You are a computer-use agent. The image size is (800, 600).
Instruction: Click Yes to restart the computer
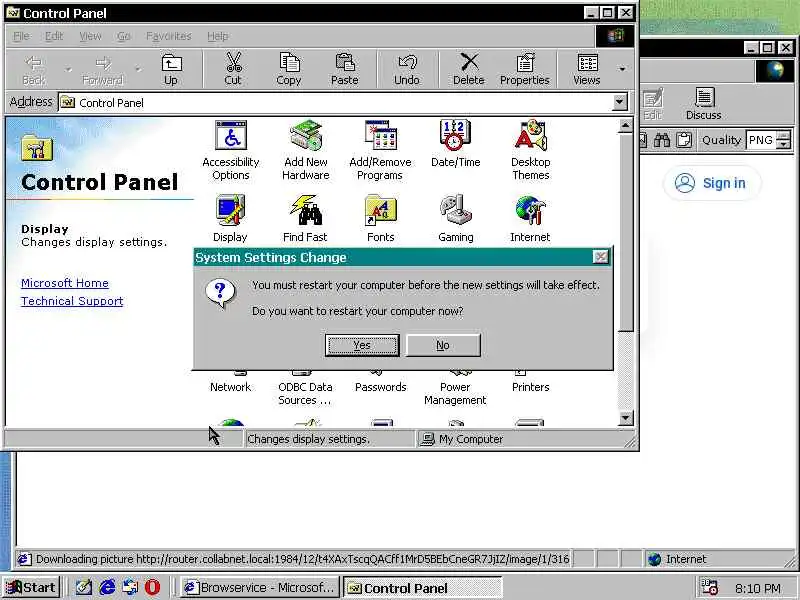click(362, 345)
